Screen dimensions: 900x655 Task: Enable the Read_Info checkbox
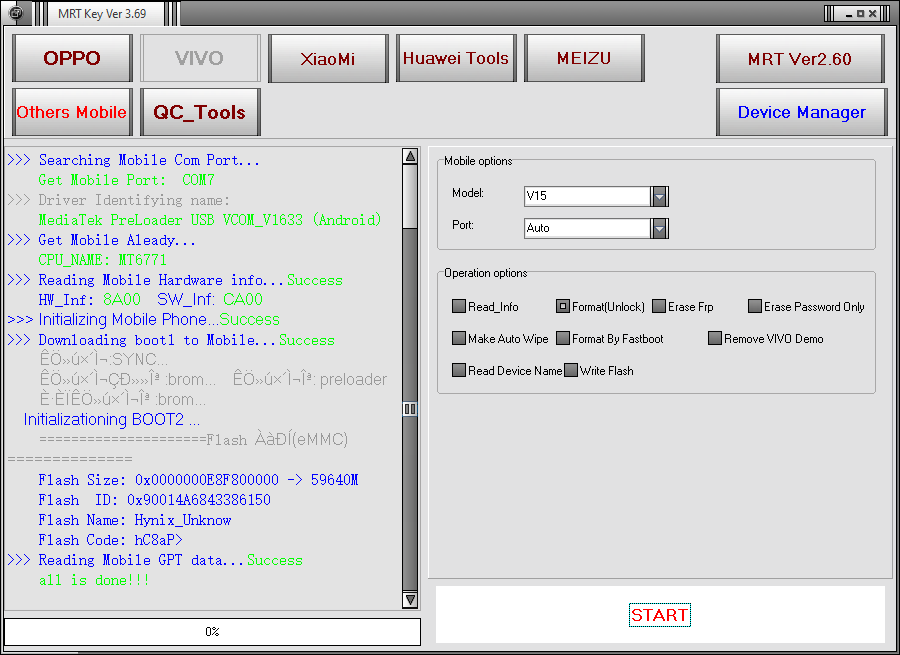click(x=459, y=307)
